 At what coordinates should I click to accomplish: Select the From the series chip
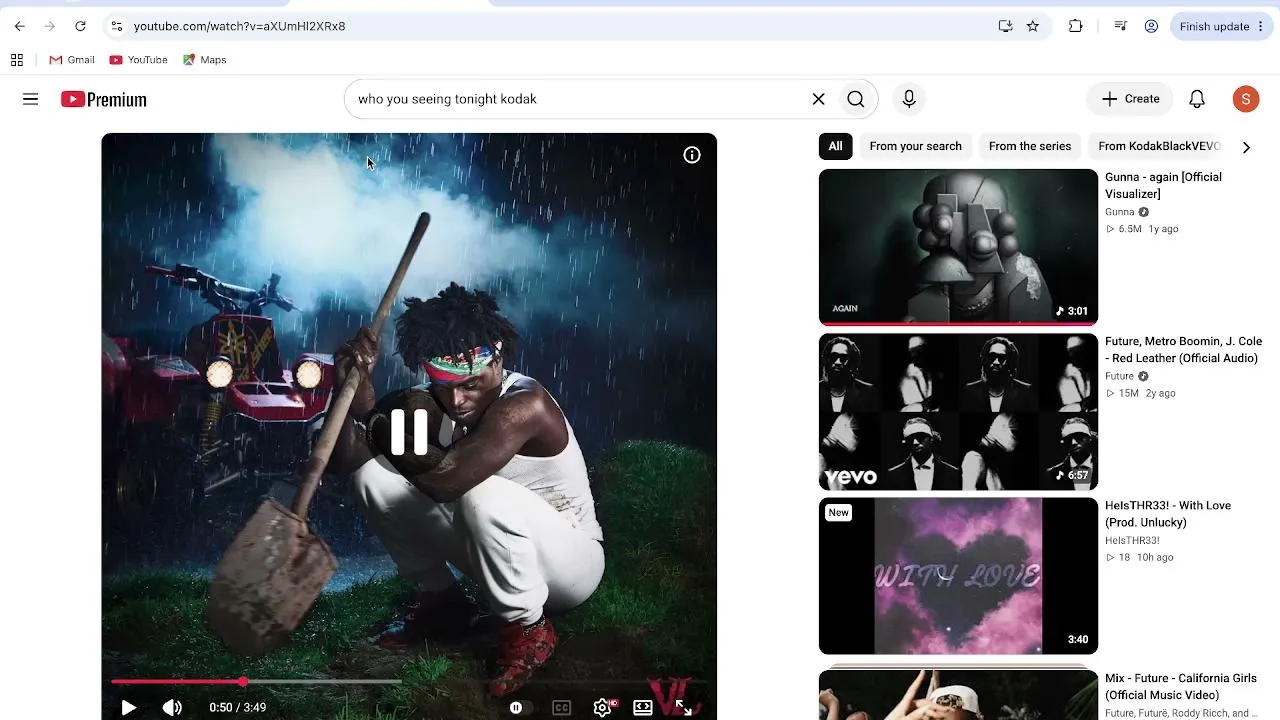1030,146
